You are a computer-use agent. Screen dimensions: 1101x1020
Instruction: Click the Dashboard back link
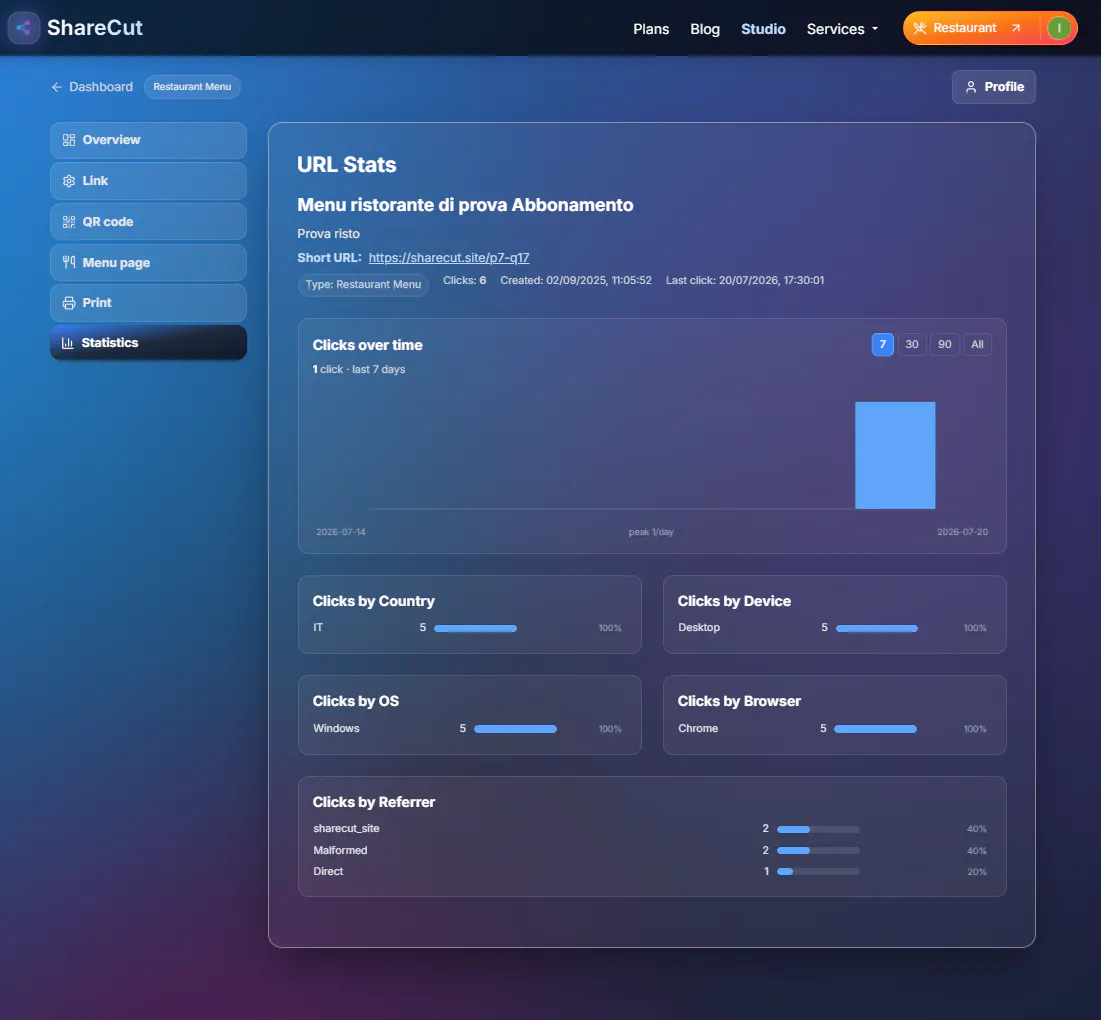point(92,87)
